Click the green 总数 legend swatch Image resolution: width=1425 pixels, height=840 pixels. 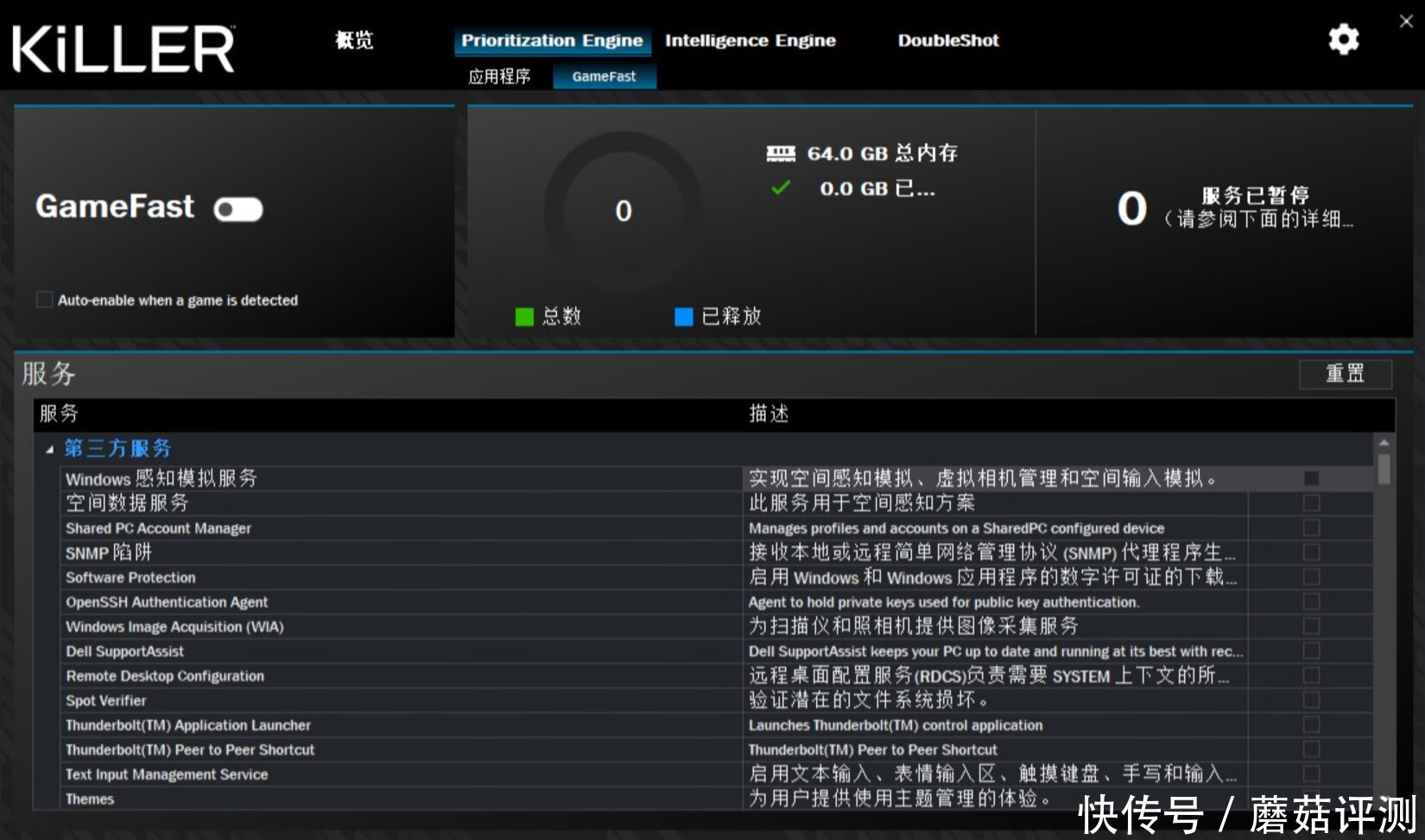coord(523,317)
